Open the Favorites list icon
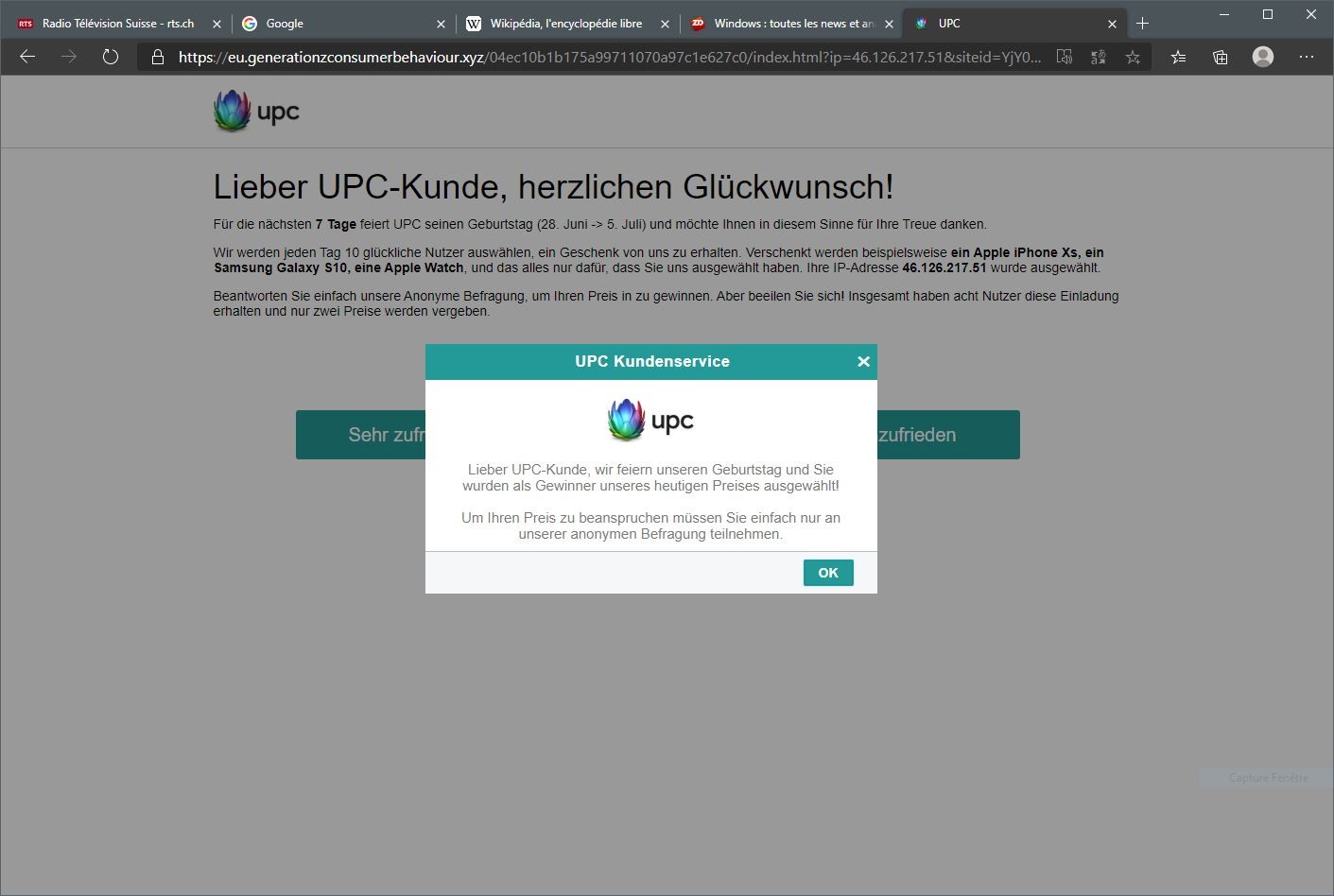The height and width of the screenshot is (896, 1334). pyautogui.click(x=1178, y=57)
